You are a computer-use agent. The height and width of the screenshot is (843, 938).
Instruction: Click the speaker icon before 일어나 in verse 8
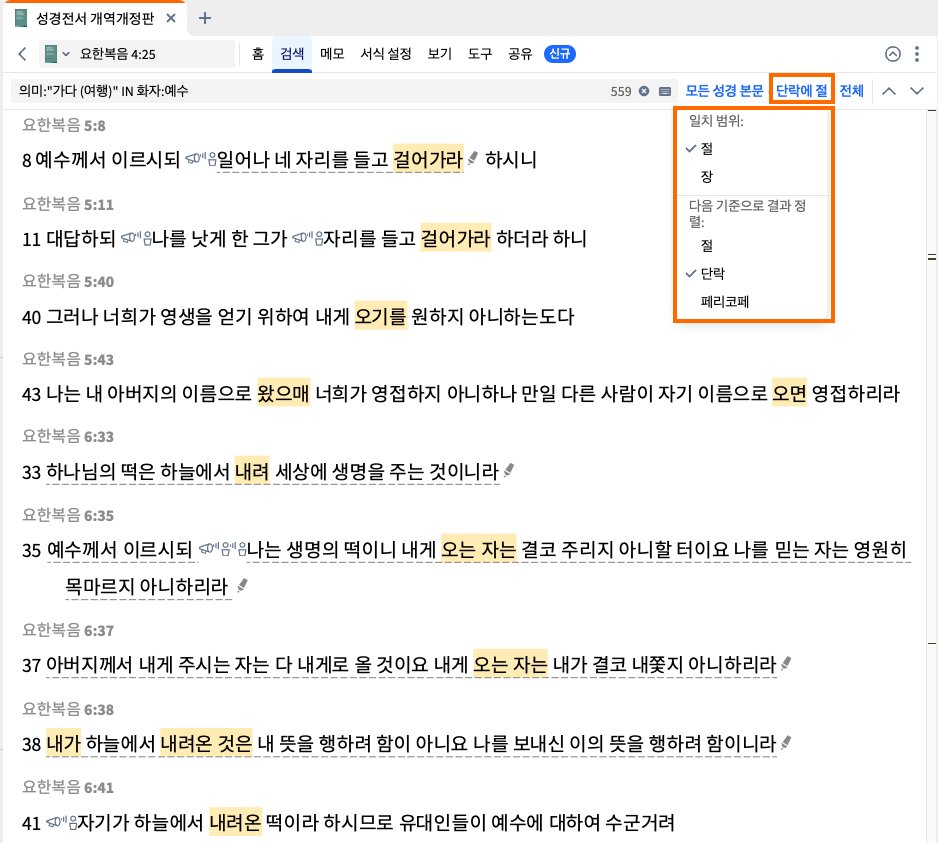pyautogui.click(x=200, y=159)
